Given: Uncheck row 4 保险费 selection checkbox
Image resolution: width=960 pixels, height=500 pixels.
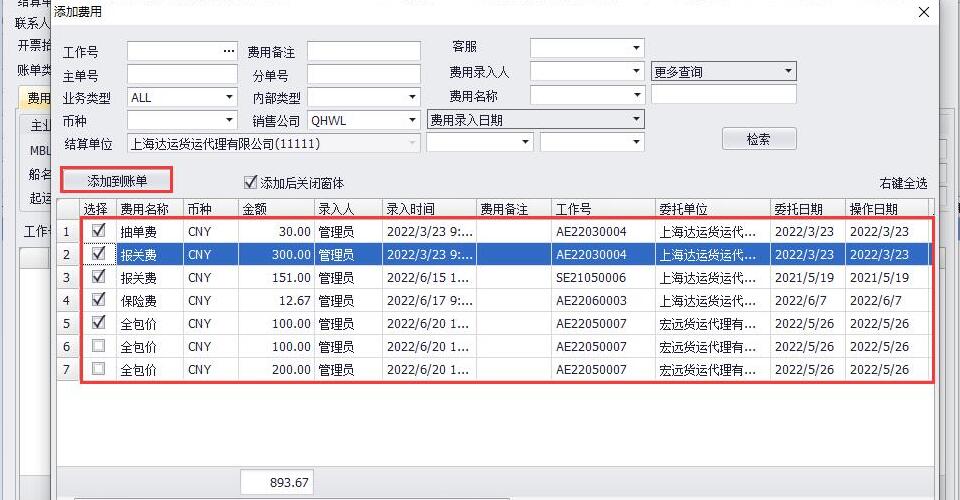Looking at the screenshot, I should point(98,300).
